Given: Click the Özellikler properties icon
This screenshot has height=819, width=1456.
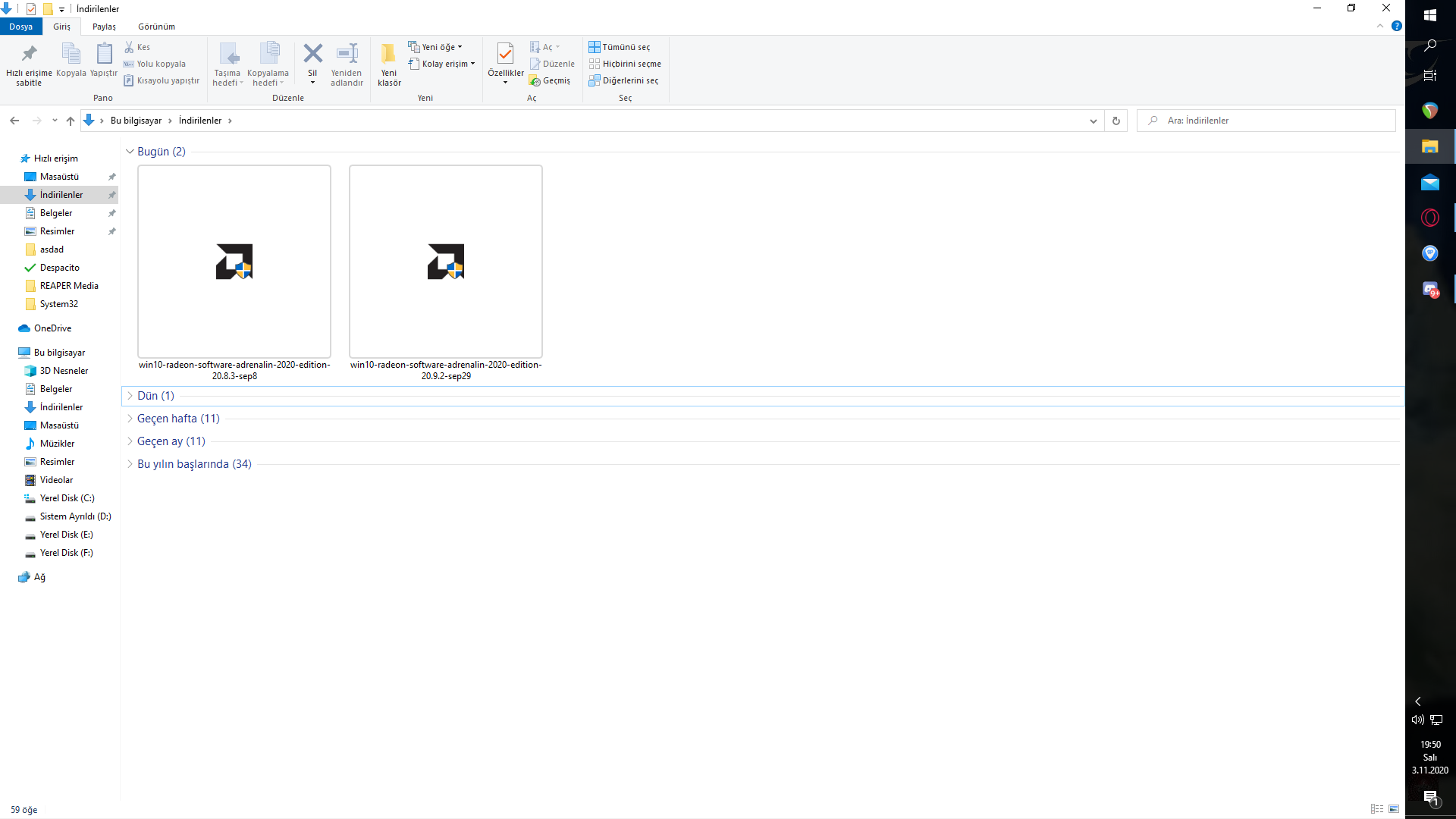Looking at the screenshot, I should click(505, 54).
